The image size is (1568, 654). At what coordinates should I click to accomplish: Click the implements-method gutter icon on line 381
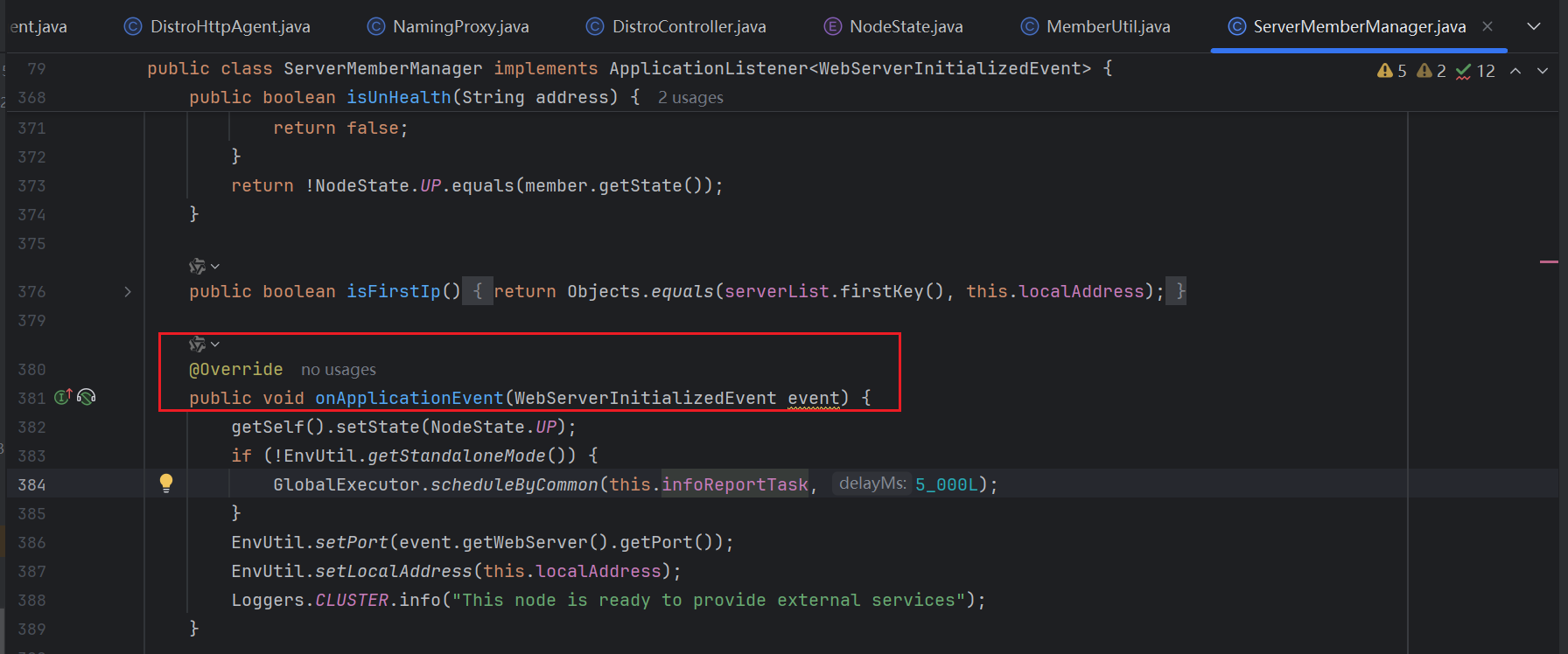click(x=63, y=397)
